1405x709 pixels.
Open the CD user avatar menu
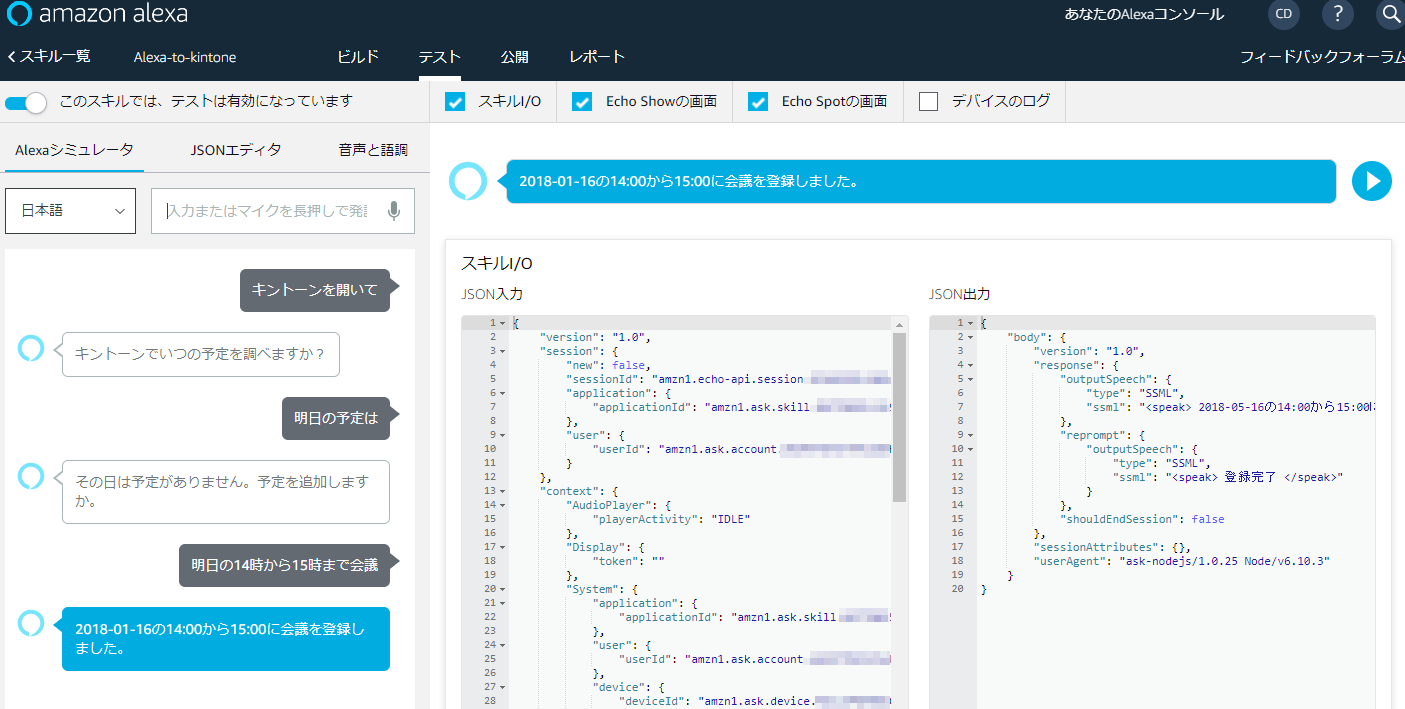(1283, 14)
